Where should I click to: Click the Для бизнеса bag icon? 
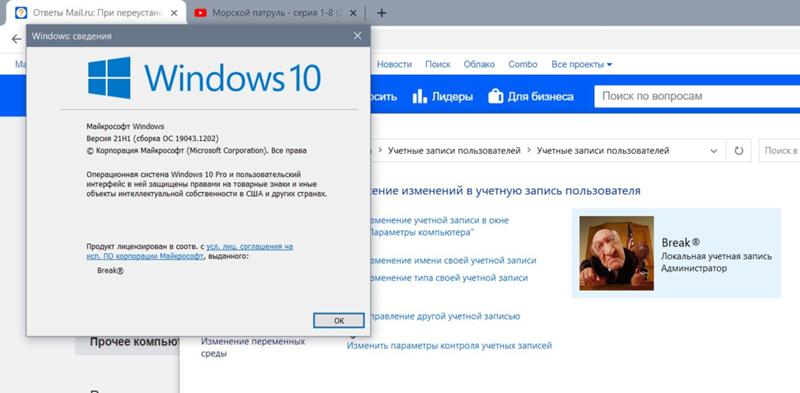pos(495,96)
